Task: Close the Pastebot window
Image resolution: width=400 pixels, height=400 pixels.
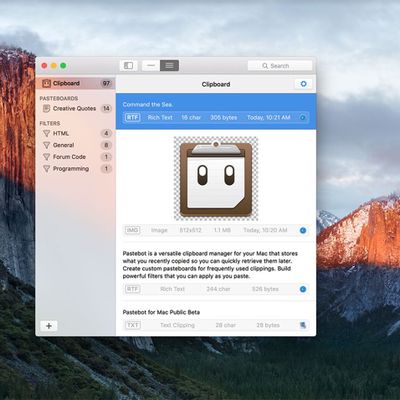Action: tap(44, 66)
